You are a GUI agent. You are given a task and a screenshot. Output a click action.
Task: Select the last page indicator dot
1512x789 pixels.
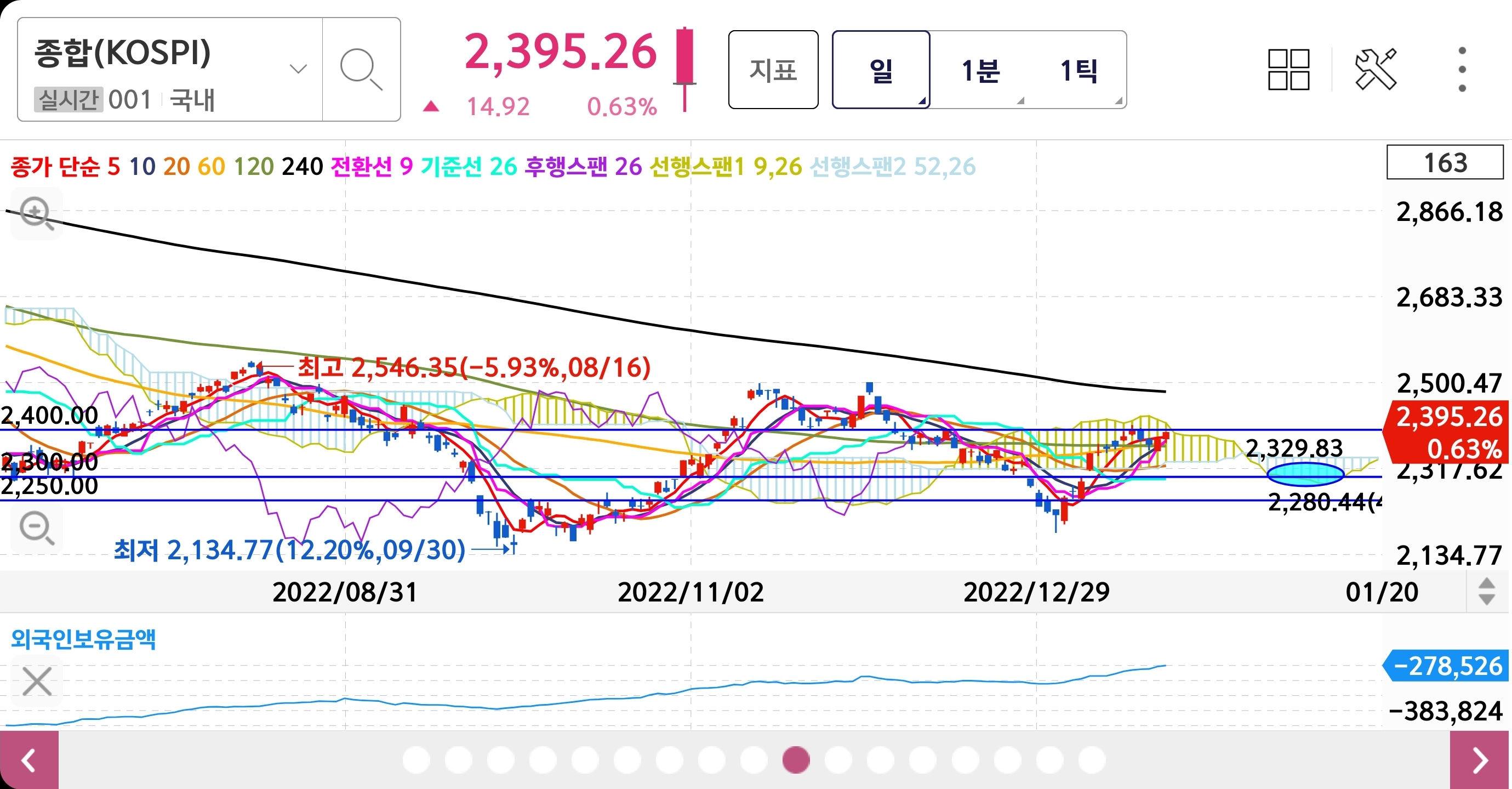1092,760
